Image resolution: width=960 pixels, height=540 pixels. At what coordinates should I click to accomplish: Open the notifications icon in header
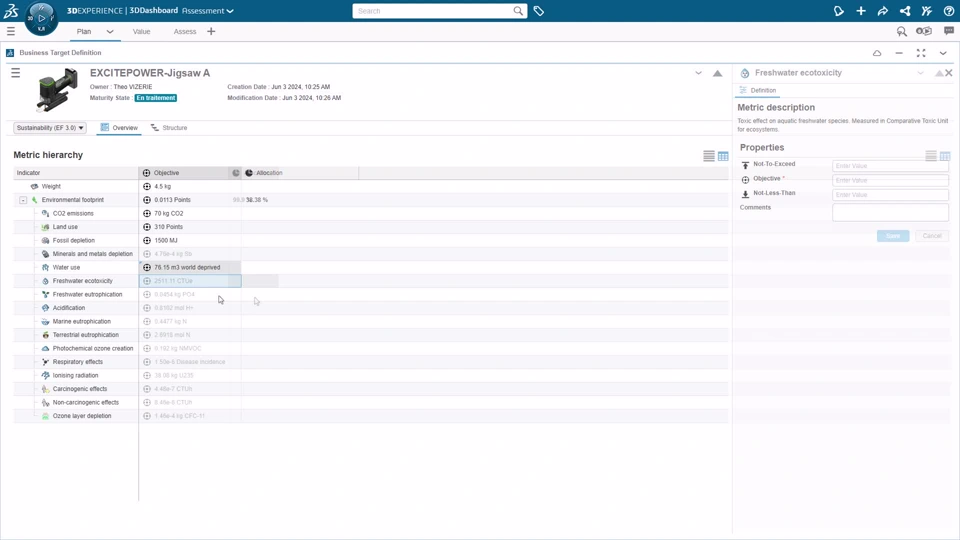click(839, 11)
